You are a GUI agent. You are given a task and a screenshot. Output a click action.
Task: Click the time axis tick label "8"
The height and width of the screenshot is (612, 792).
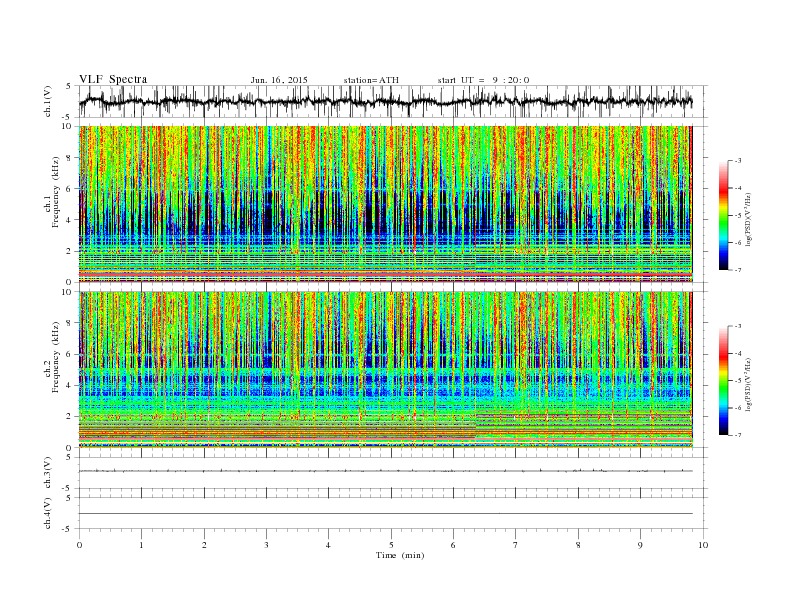[x=578, y=545]
